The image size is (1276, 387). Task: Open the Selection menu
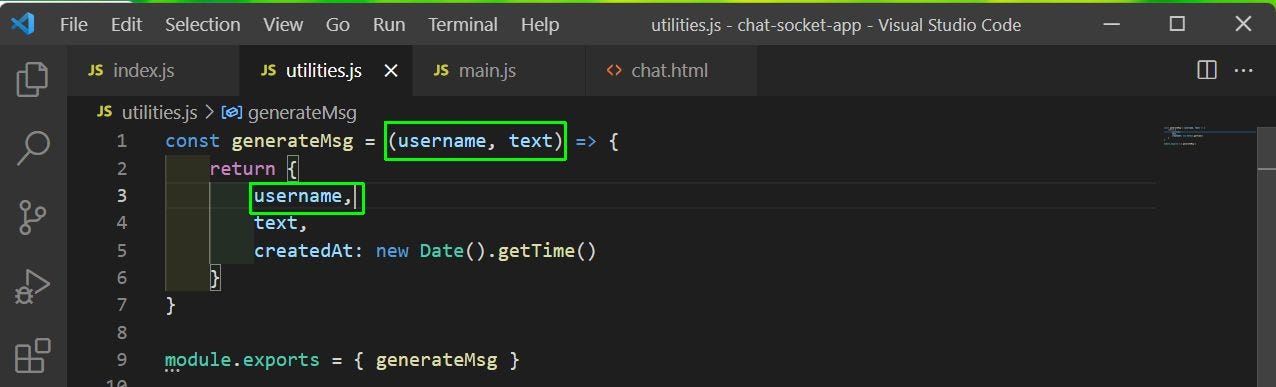[x=203, y=25]
